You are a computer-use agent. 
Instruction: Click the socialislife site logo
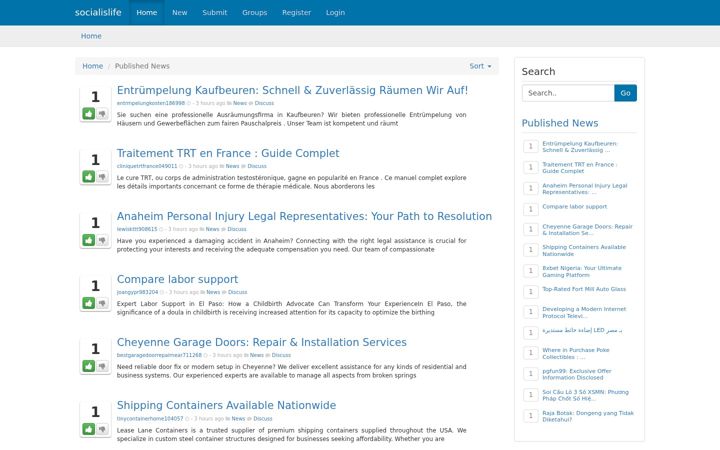[x=98, y=12]
